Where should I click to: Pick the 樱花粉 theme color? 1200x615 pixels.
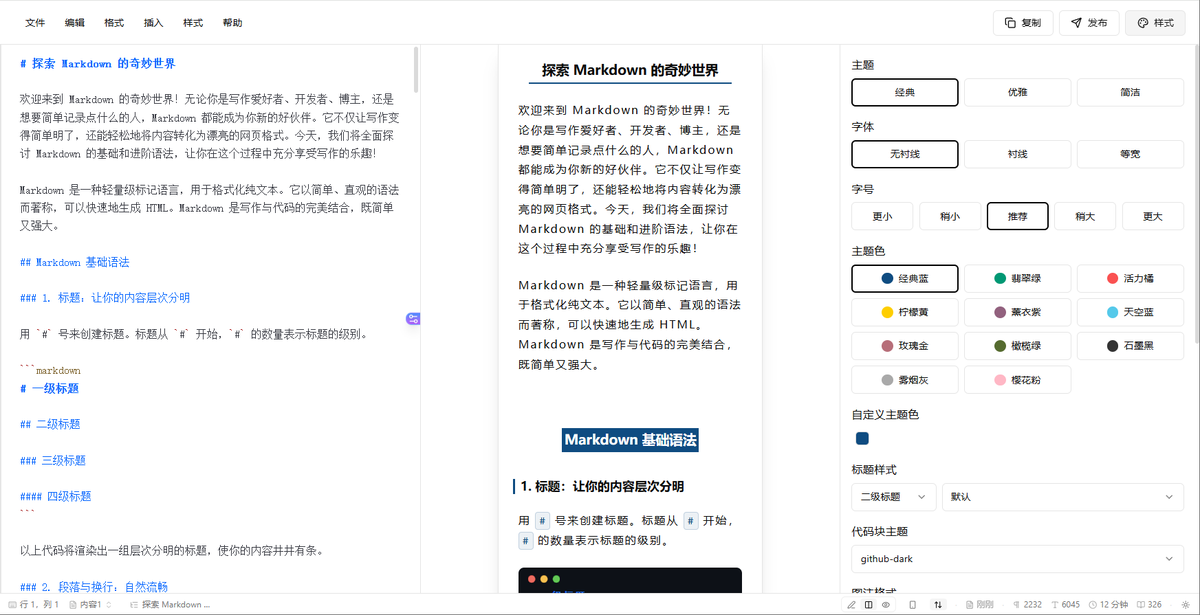coord(1017,380)
